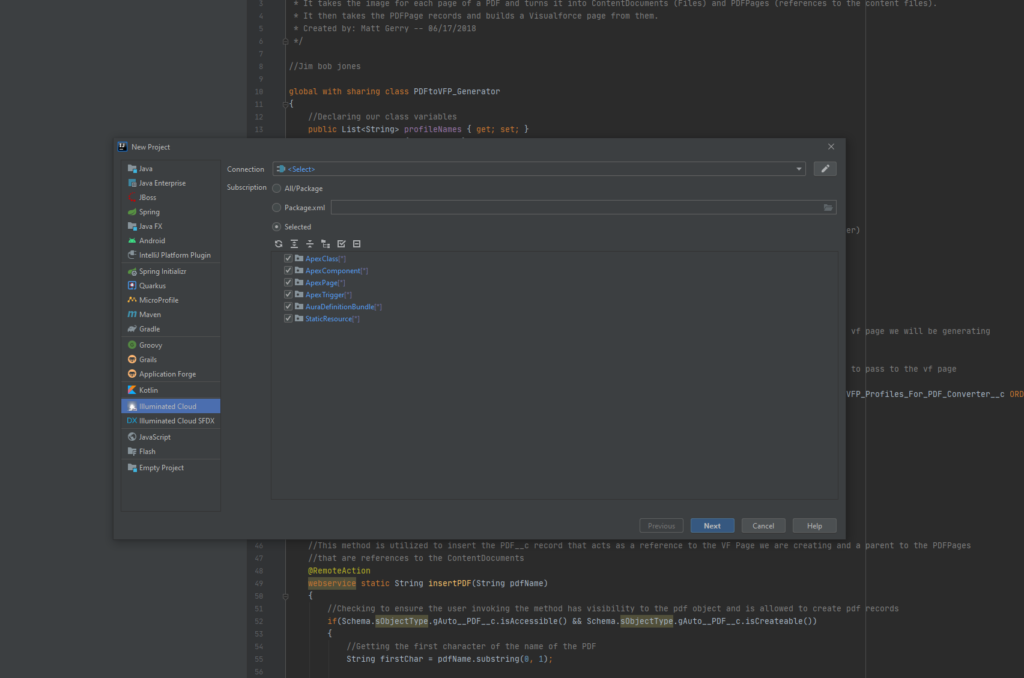Screen dimensions: 1024x678
Task: Browse for a Package.xml file
Action: point(830,208)
